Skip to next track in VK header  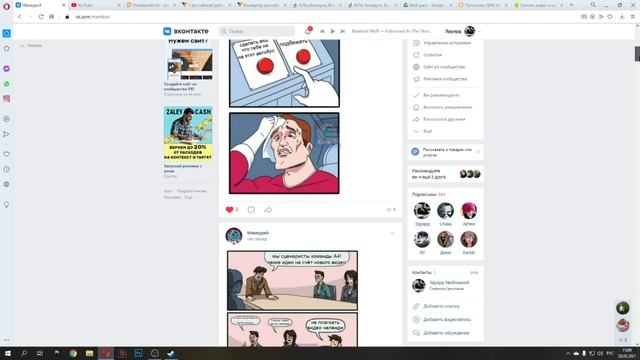pyautogui.click(x=343, y=31)
